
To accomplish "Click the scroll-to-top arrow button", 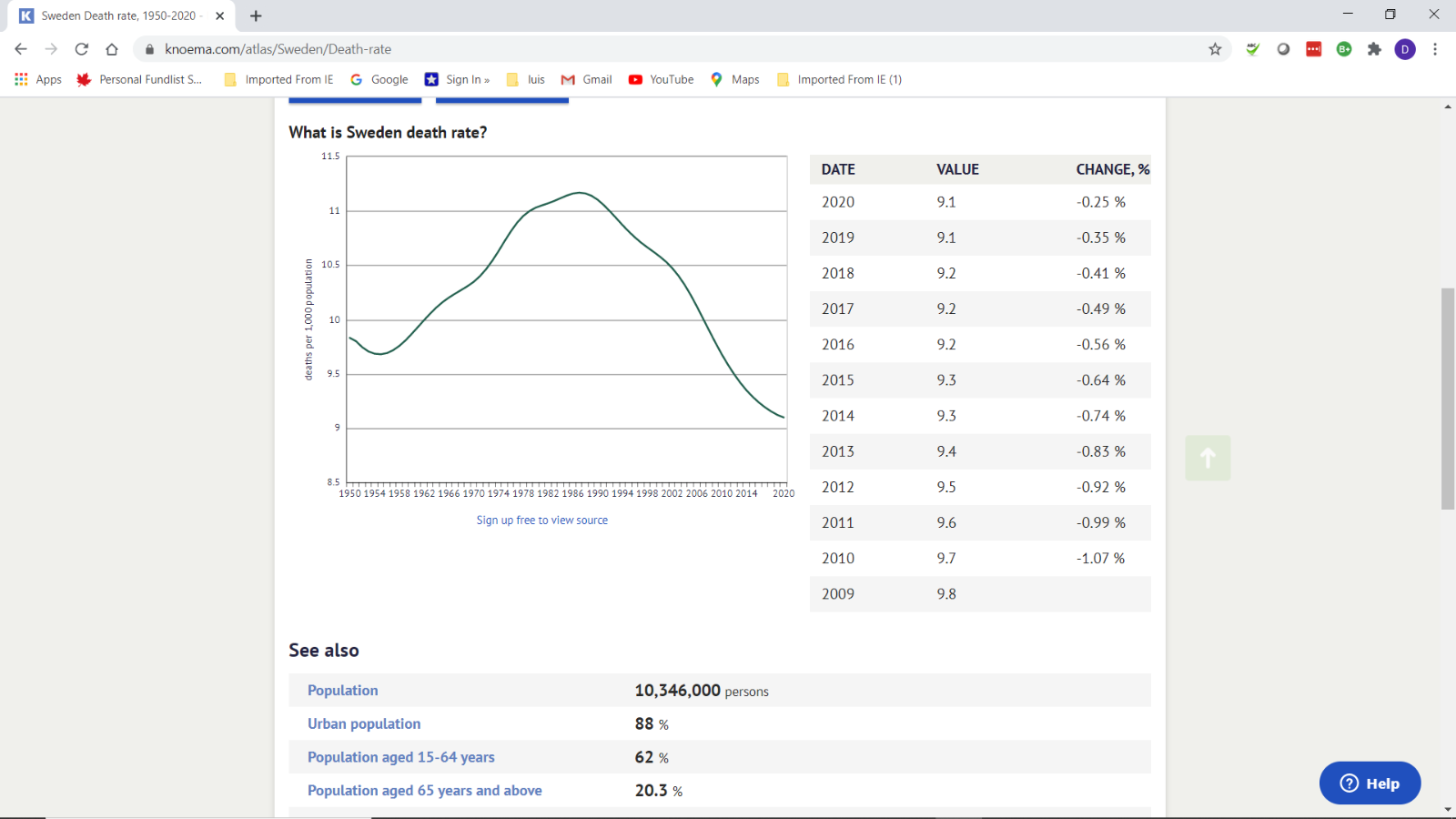I will tap(1208, 458).
